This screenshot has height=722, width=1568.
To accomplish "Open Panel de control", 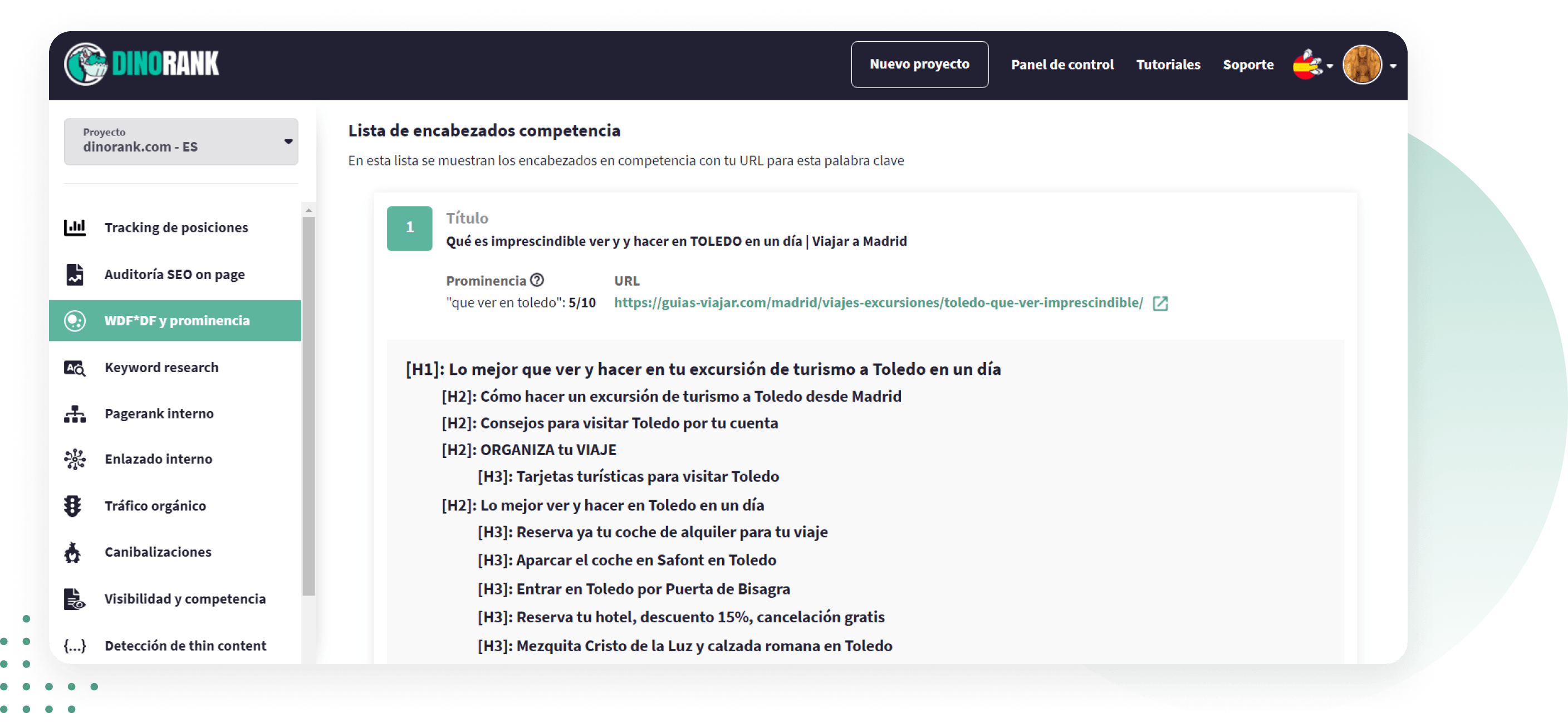I will (1062, 65).
